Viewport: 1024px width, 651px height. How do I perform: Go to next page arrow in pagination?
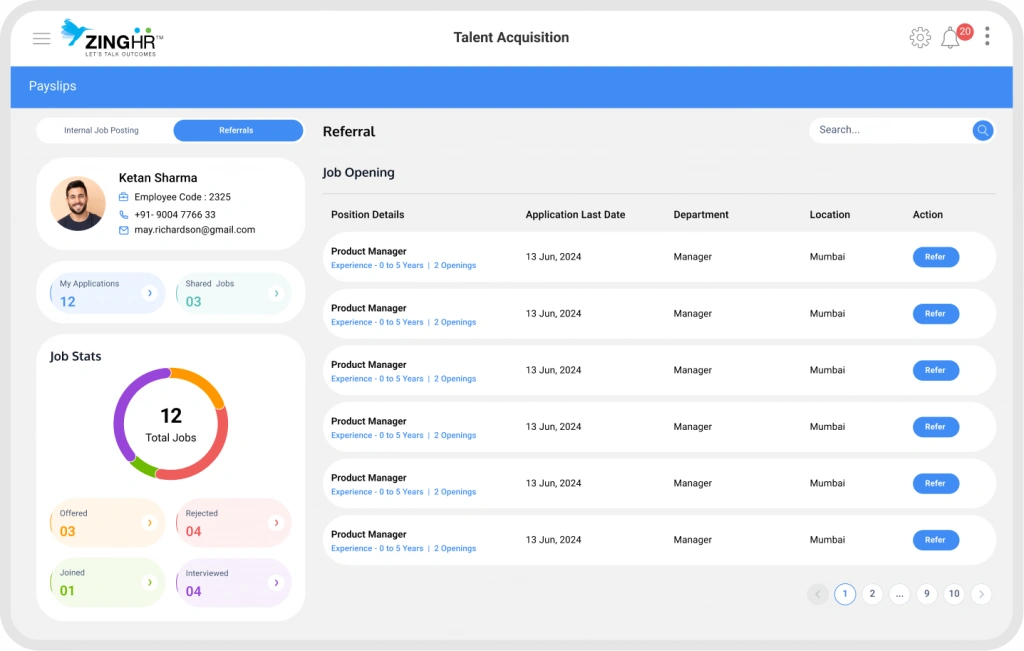[x=981, y=594]
